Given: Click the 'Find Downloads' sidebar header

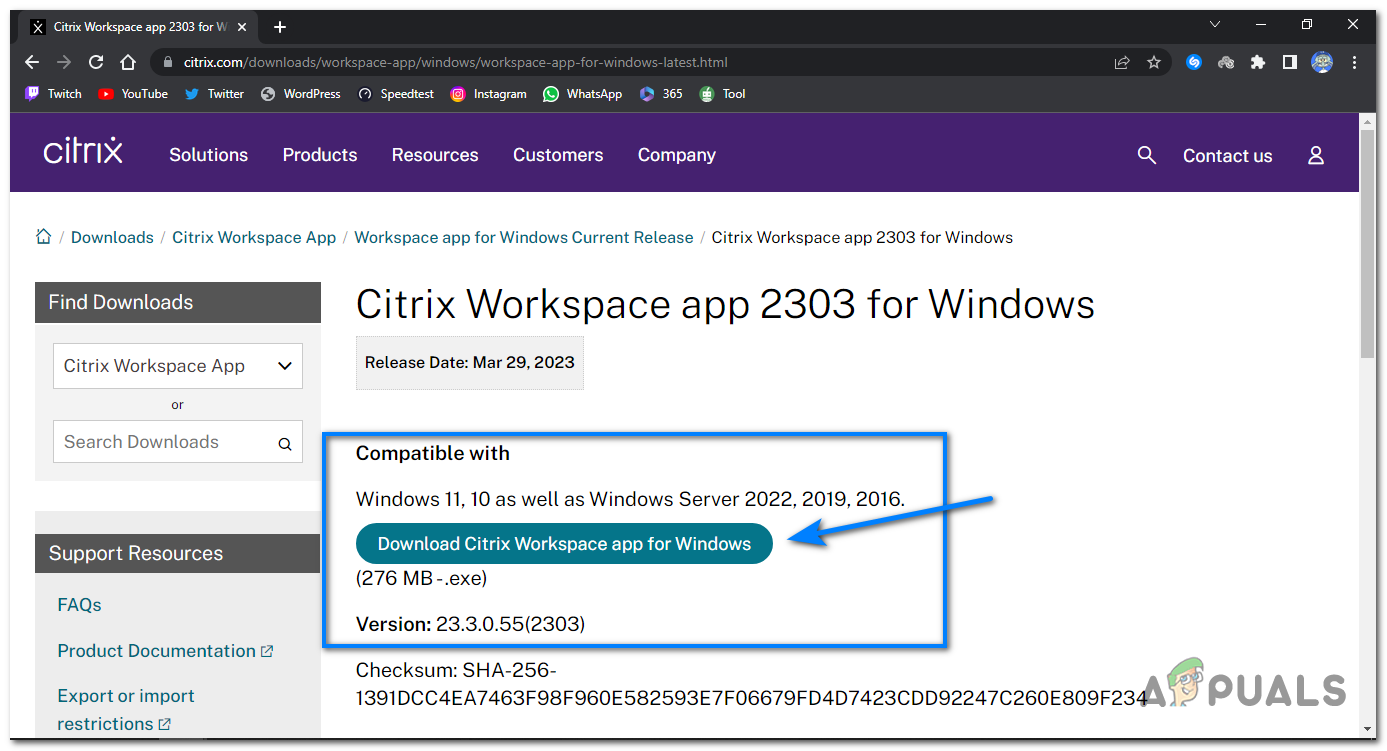Looking at the screenshot, I should [x=178, y=302].
